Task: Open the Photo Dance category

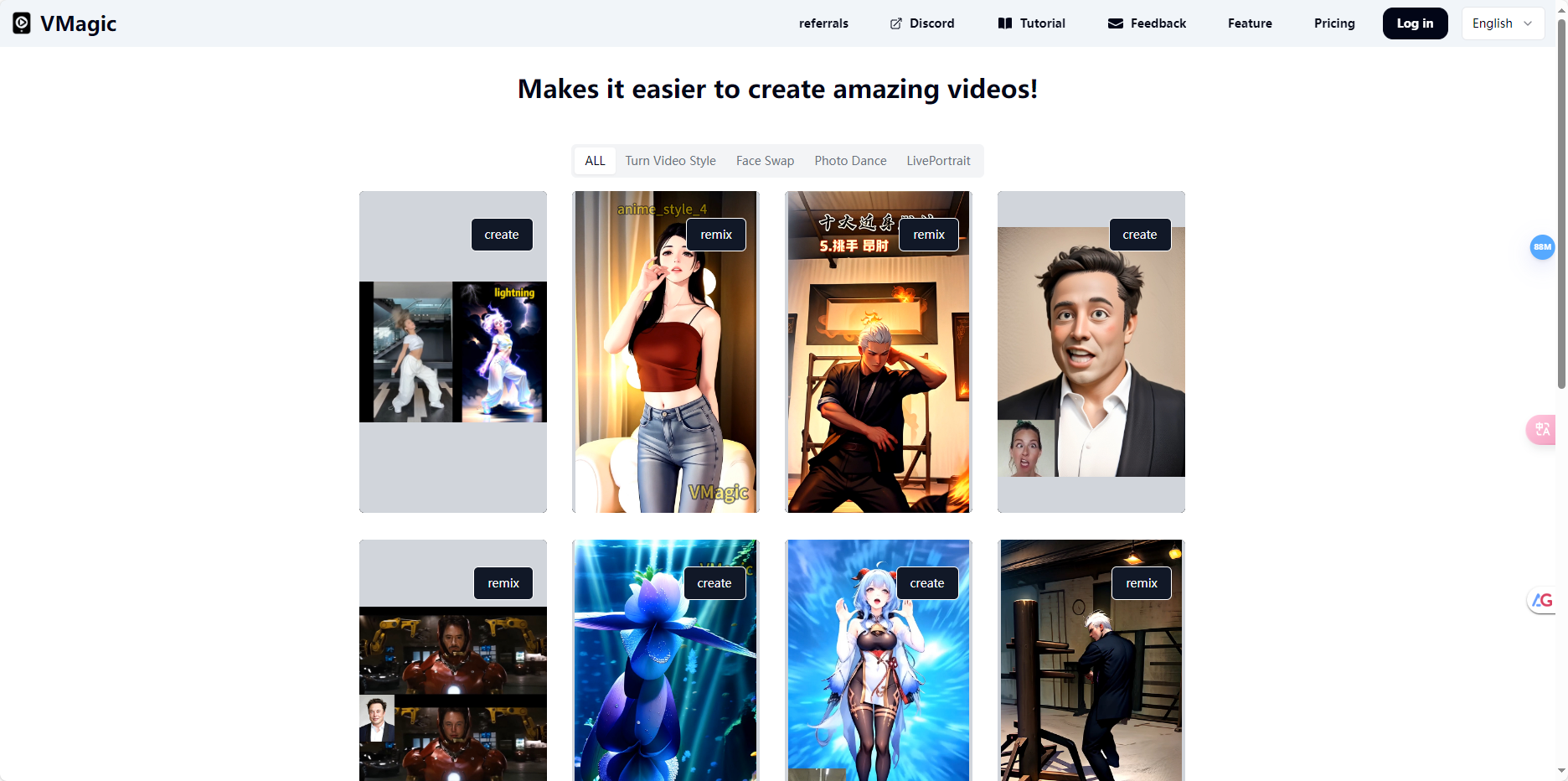Action: [850, 160]
